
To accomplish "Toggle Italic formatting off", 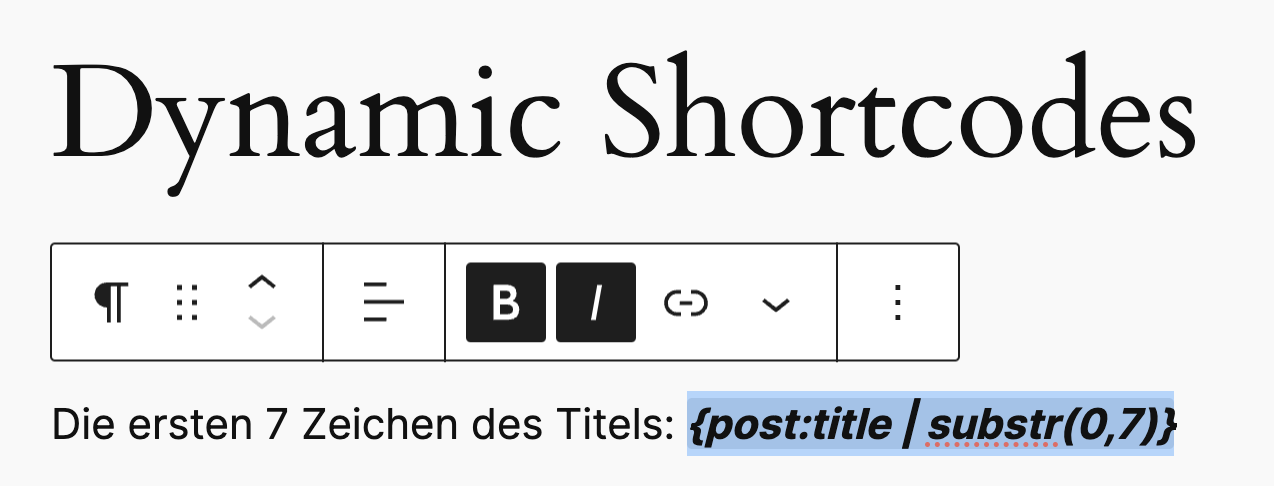I will [596, 302].
